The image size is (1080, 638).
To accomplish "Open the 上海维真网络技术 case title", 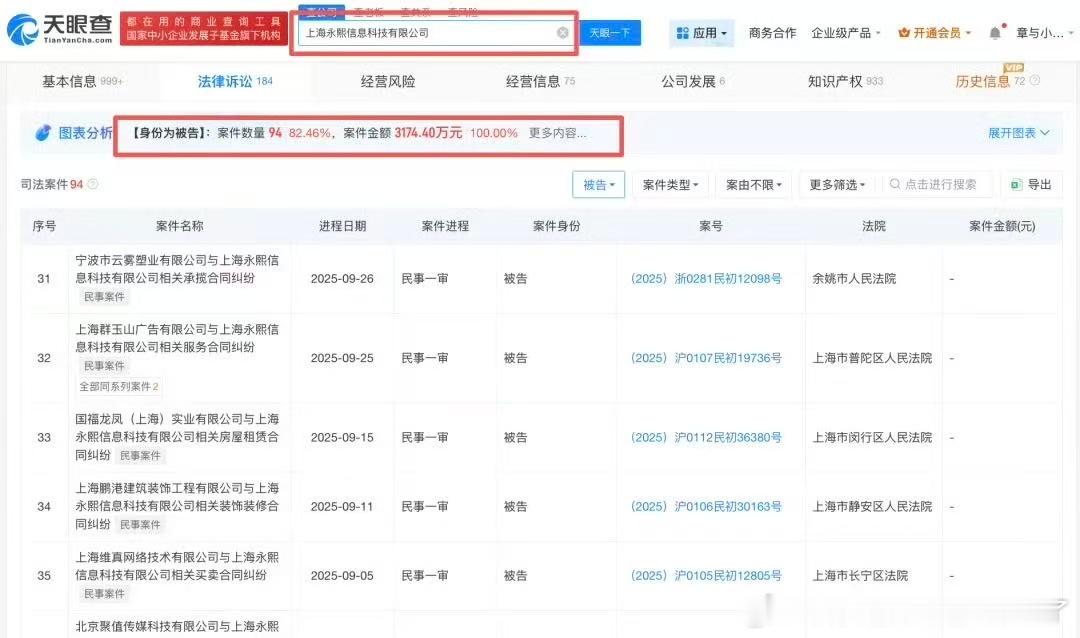I will (x=177, y=566).
